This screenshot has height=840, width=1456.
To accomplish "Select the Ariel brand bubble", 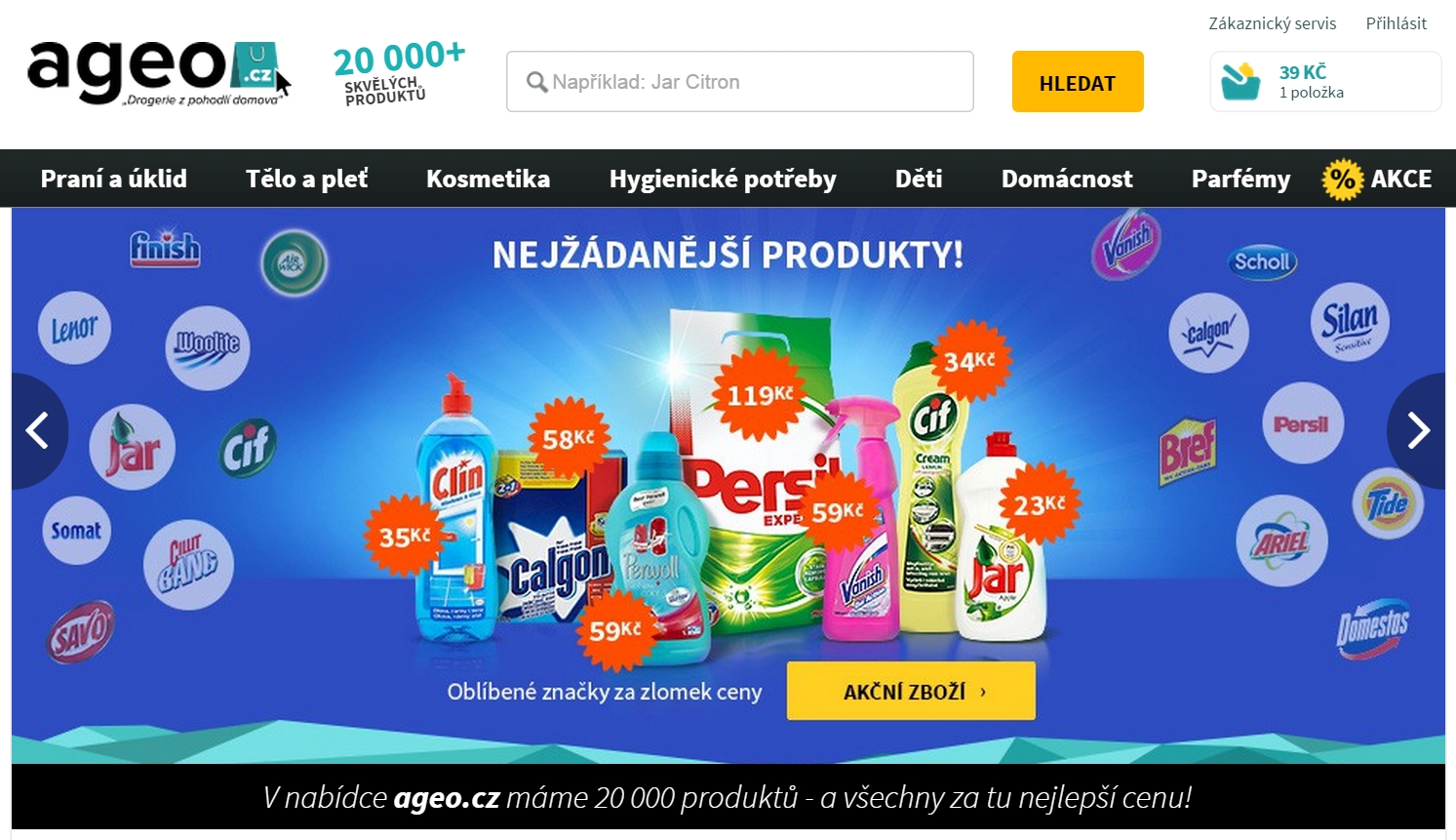I will point(1281,541).
